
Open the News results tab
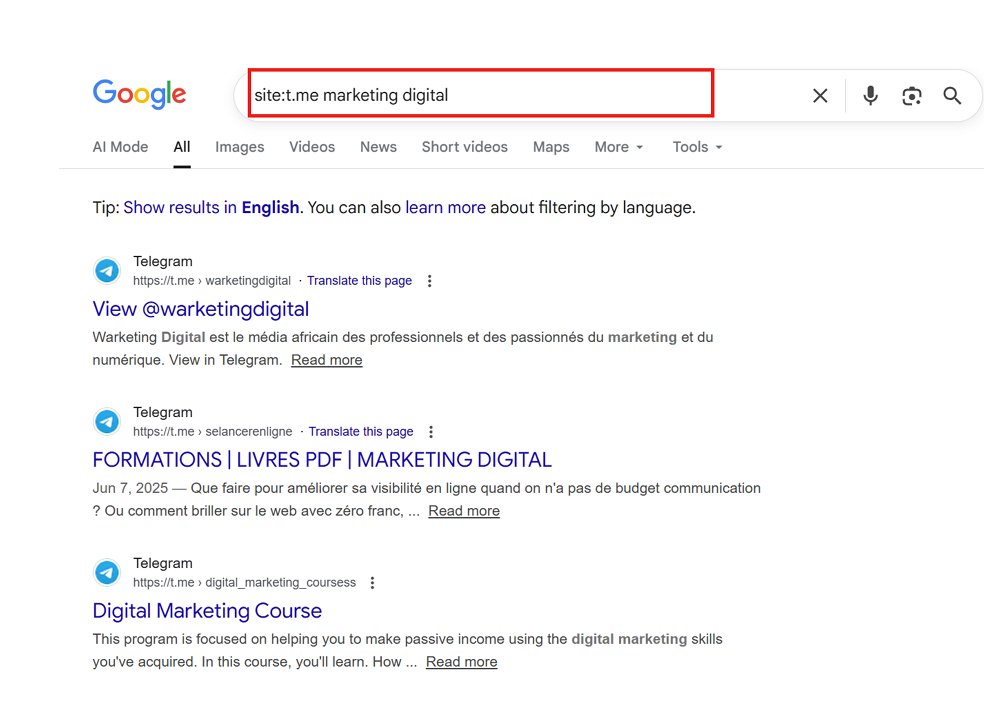coord(378,147)
